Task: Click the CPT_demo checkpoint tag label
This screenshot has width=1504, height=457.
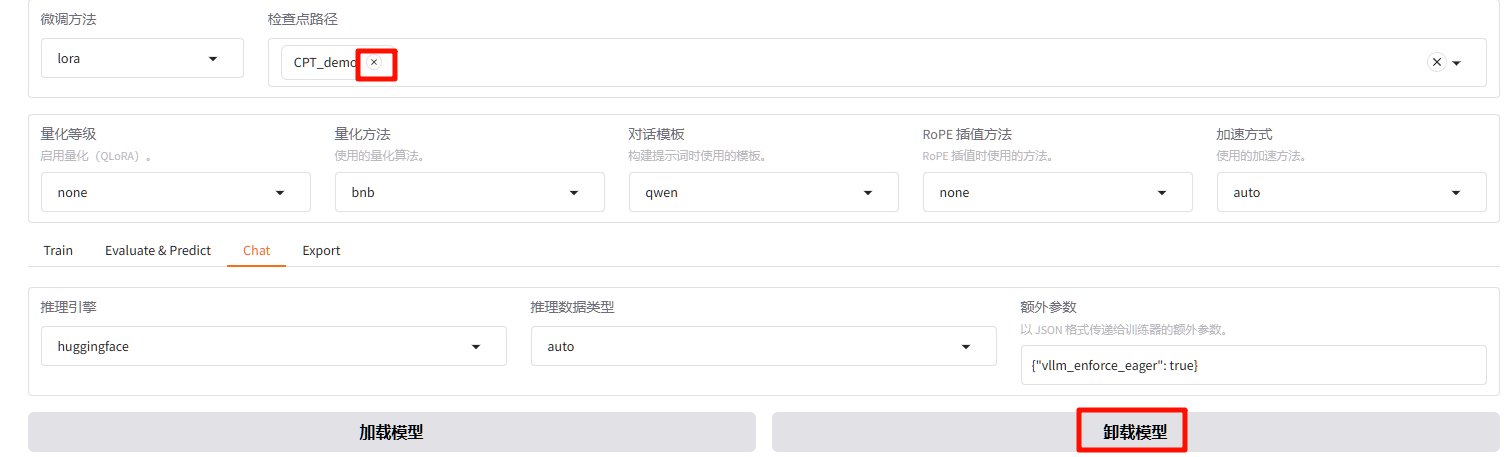Action: (x=324, y=63)
